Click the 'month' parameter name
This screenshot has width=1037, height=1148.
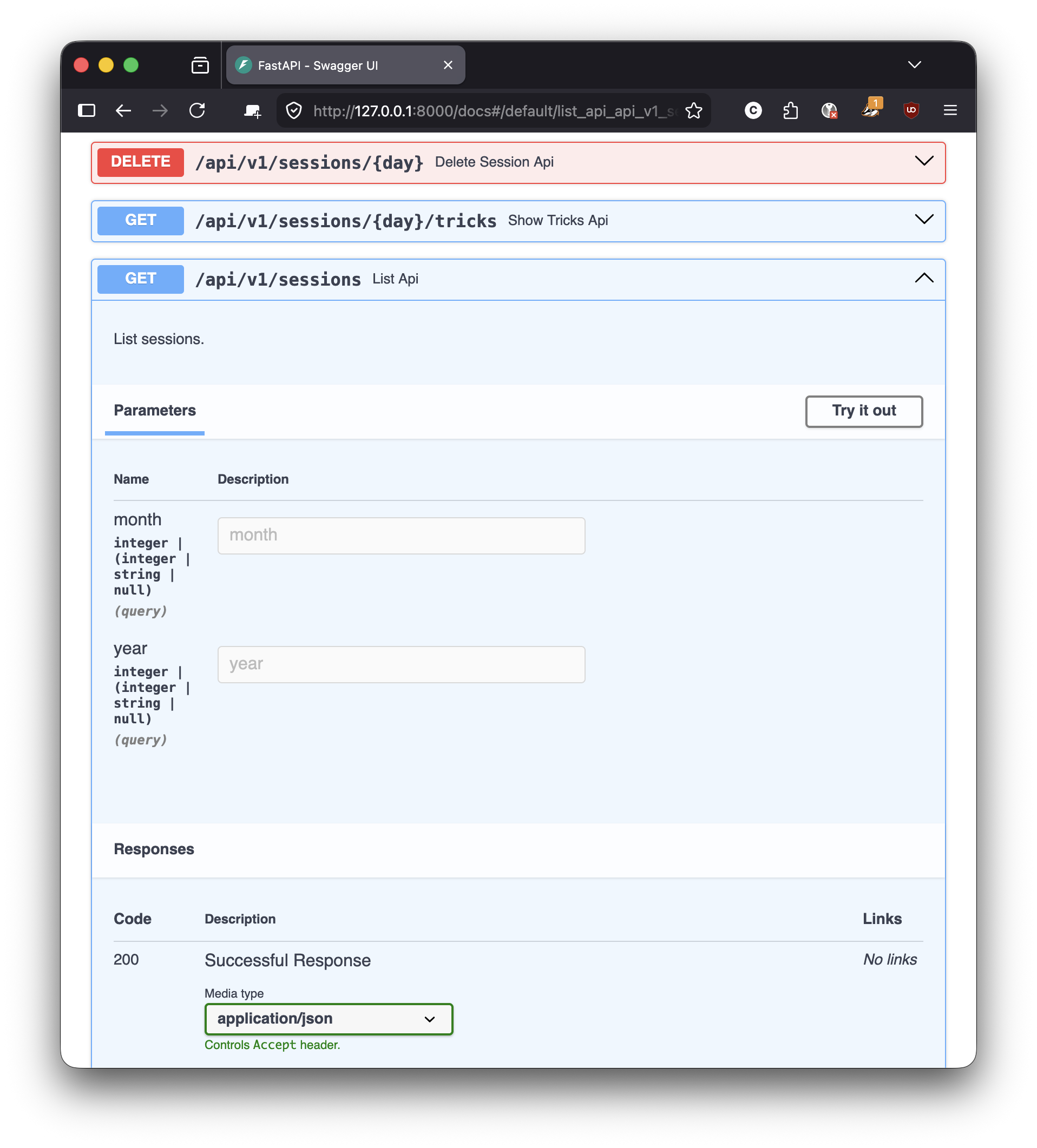pyautogui.click(x=137, y=519)
